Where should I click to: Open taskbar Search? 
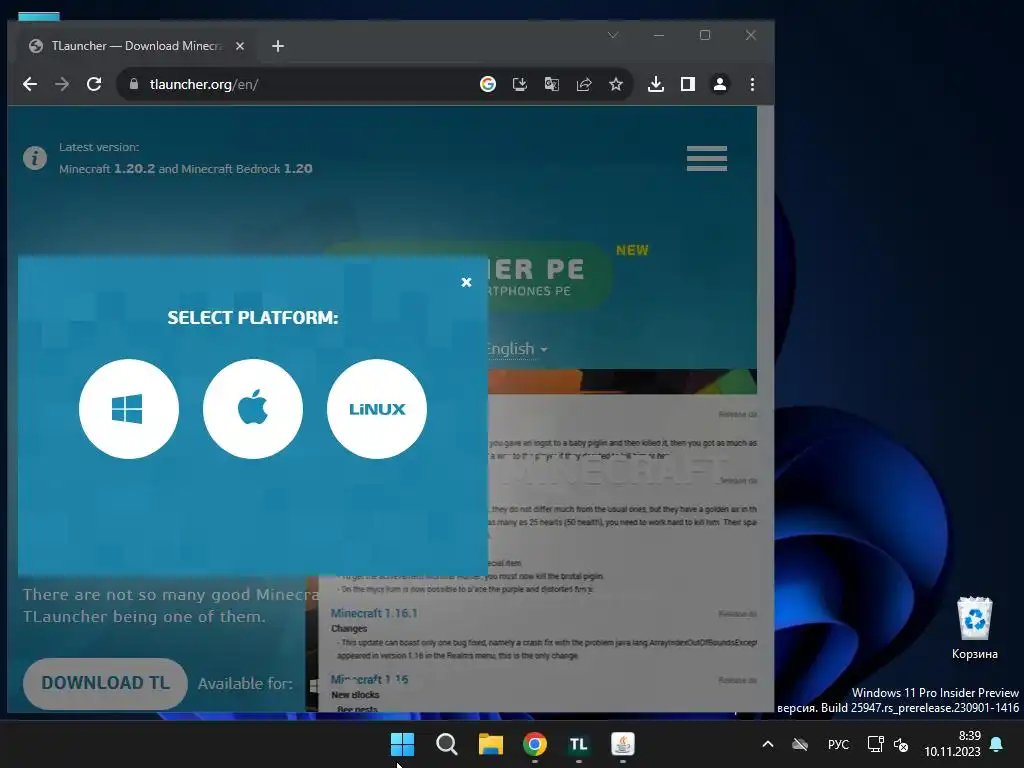coord(447,744)
